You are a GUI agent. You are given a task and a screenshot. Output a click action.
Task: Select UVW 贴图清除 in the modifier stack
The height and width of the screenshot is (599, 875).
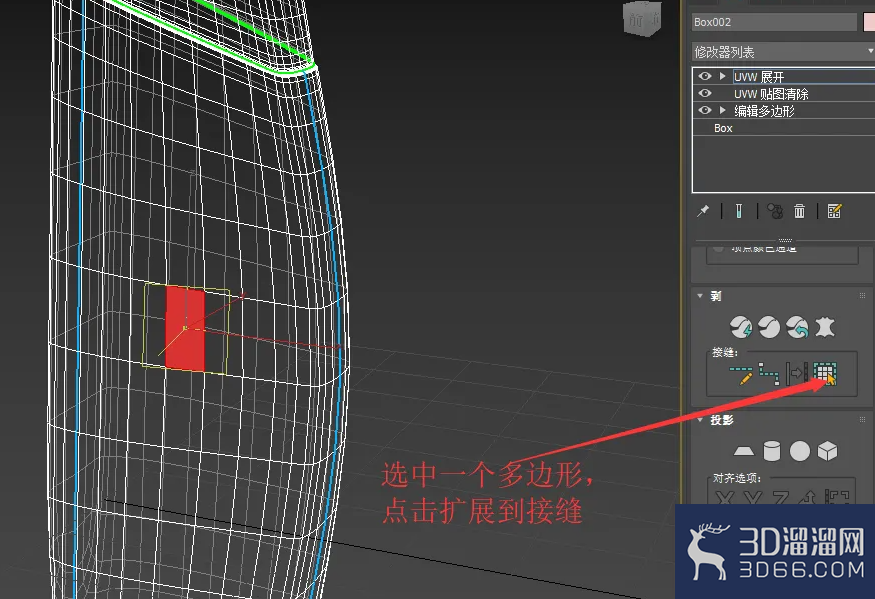coord(771,94)
